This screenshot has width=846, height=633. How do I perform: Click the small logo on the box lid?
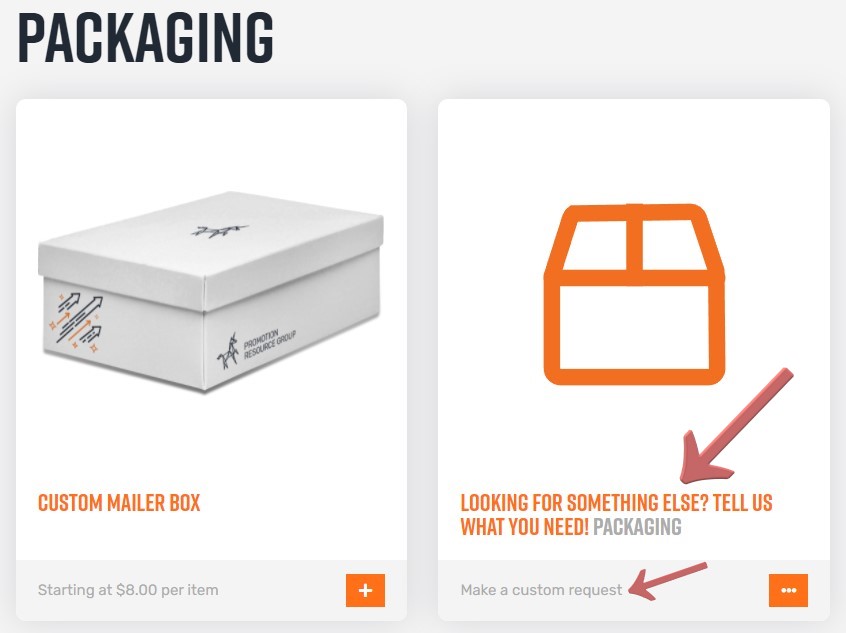click(219, 231)
